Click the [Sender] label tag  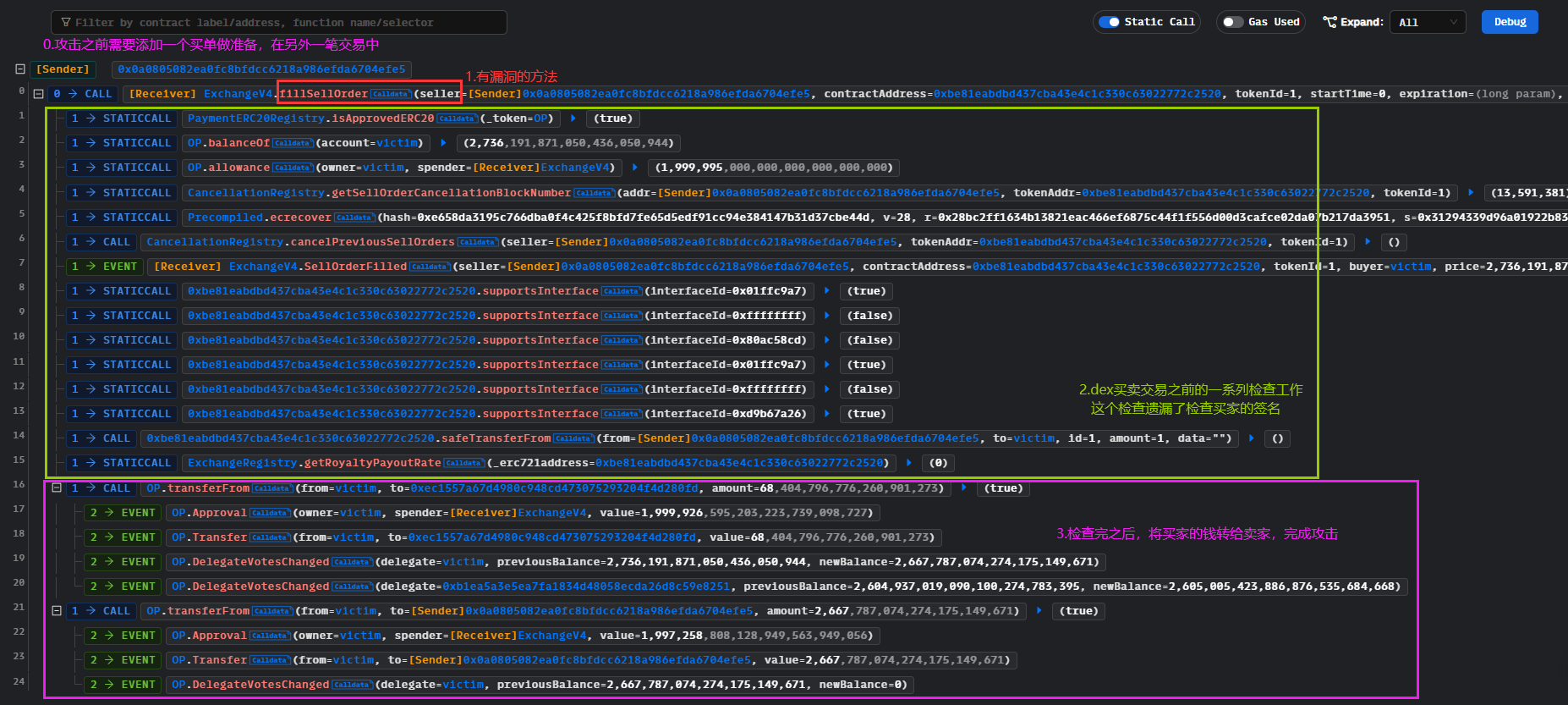(62, 69)
